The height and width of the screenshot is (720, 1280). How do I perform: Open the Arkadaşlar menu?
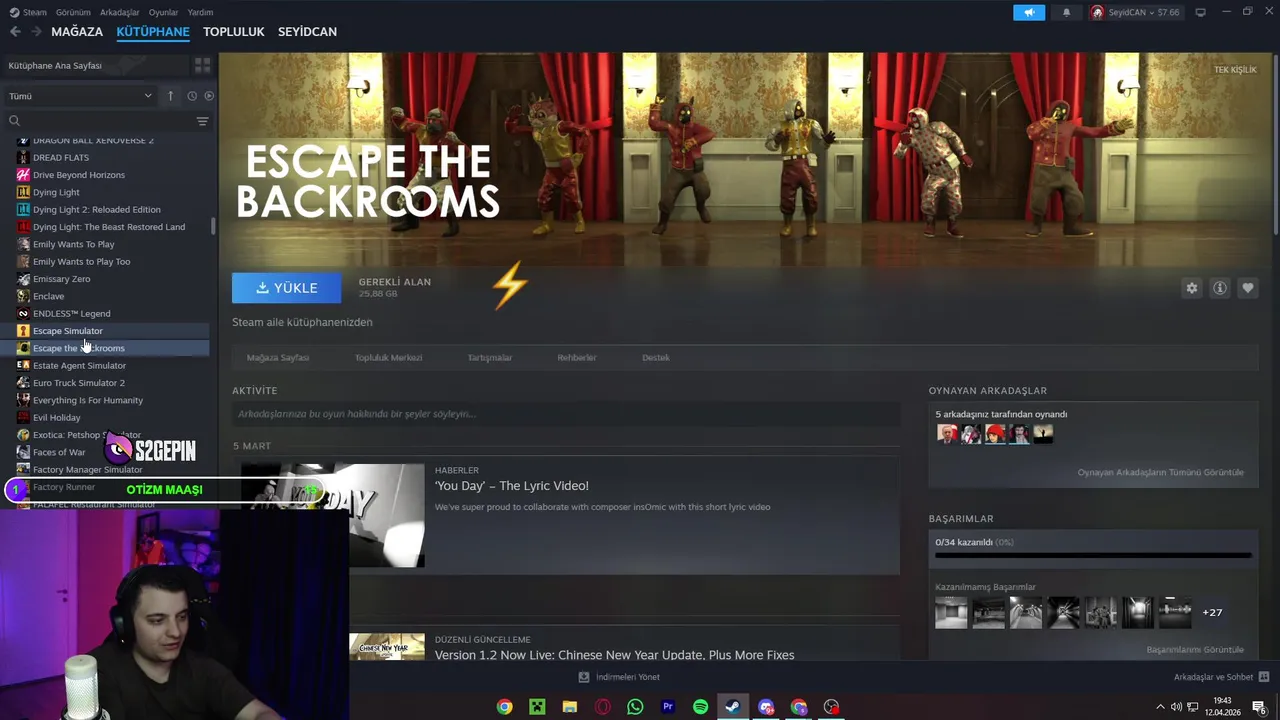pos(120,12)
